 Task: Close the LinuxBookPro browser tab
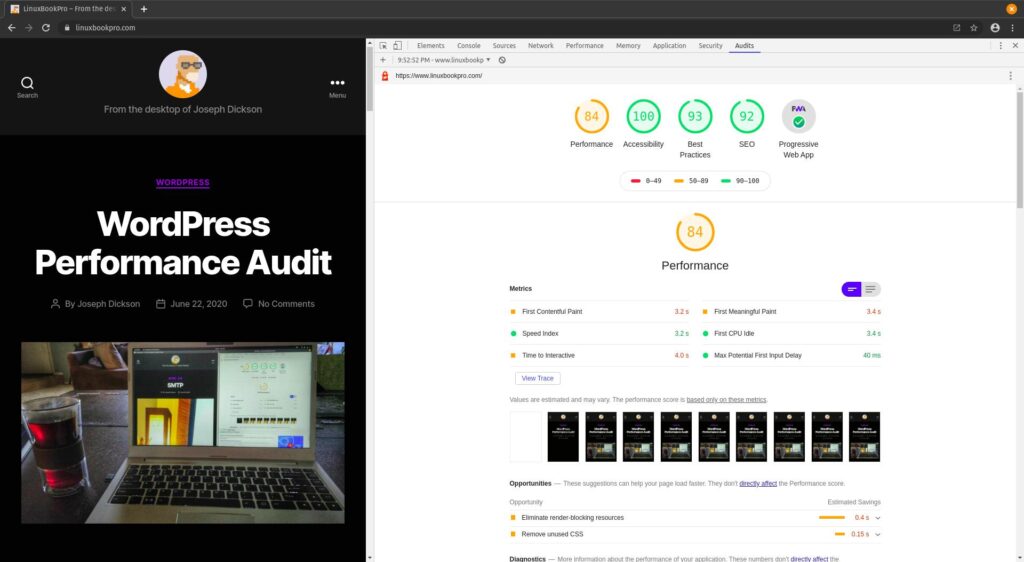123,9
